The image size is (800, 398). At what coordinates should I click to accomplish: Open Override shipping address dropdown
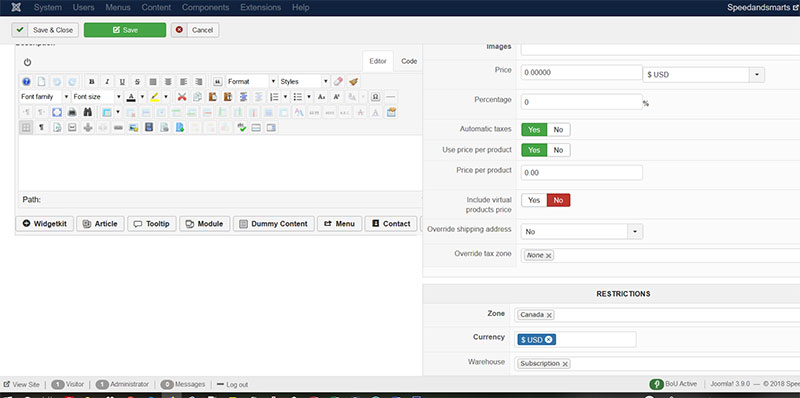click(582, 232)
